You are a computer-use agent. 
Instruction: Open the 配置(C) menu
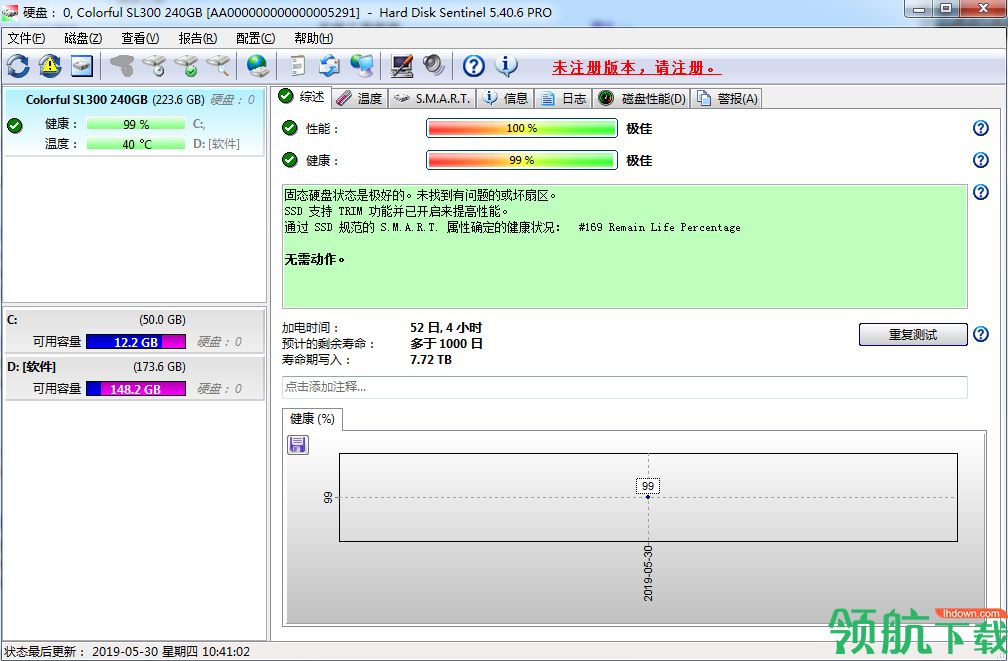255,38
